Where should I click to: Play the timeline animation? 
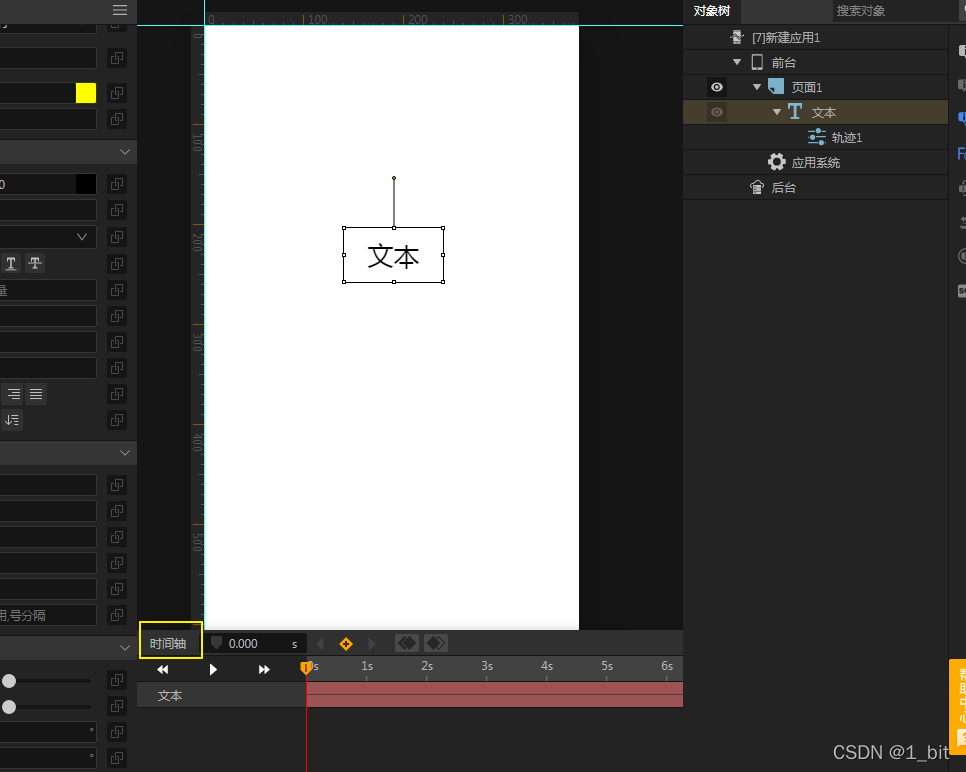coord(213,670)
